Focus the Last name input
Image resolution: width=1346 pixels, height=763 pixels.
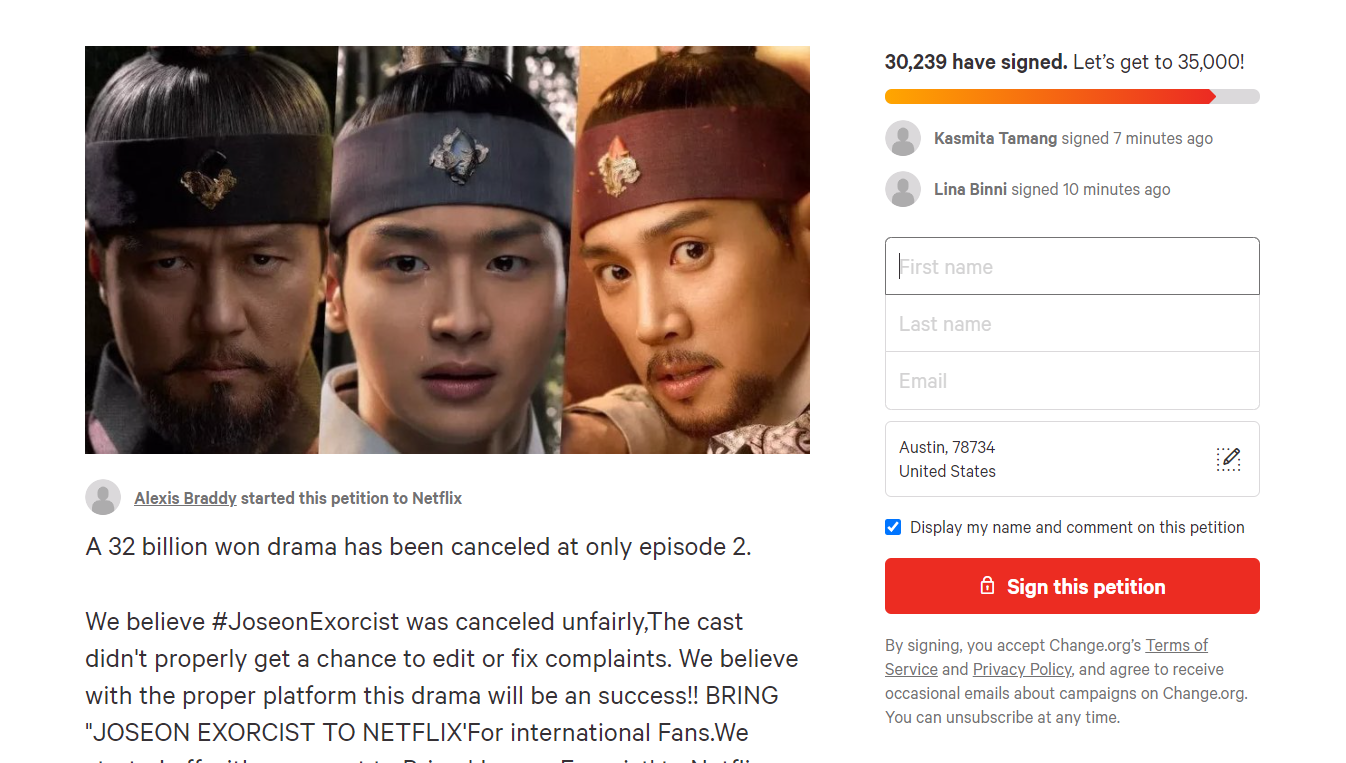(x=1072, y=323)
